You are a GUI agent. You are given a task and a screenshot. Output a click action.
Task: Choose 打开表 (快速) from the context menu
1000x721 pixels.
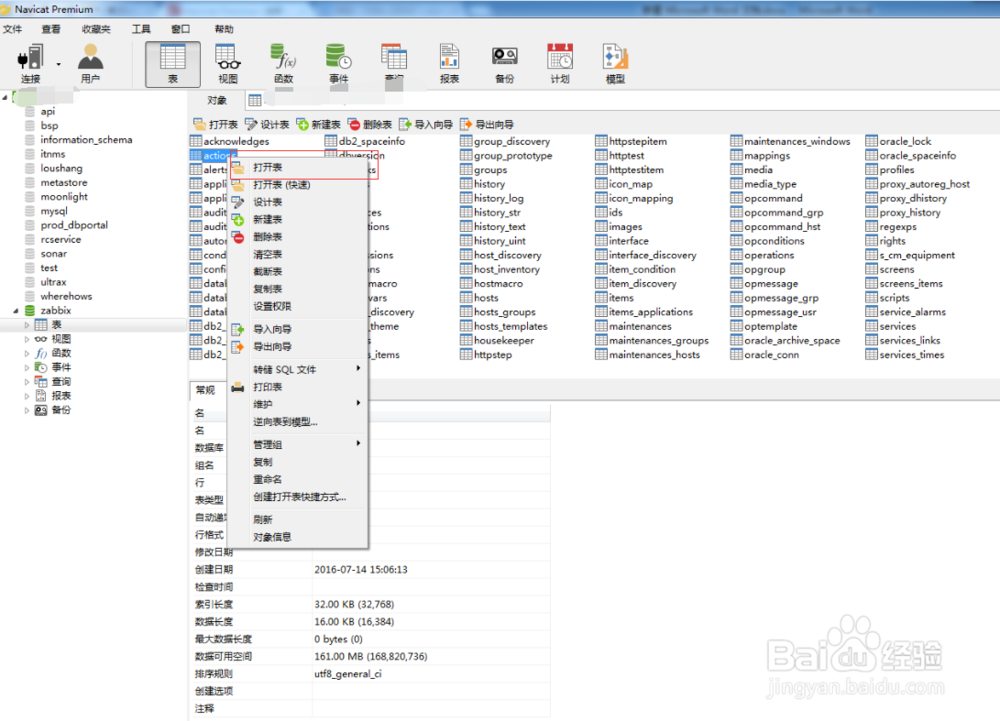(x=298, y=185)
